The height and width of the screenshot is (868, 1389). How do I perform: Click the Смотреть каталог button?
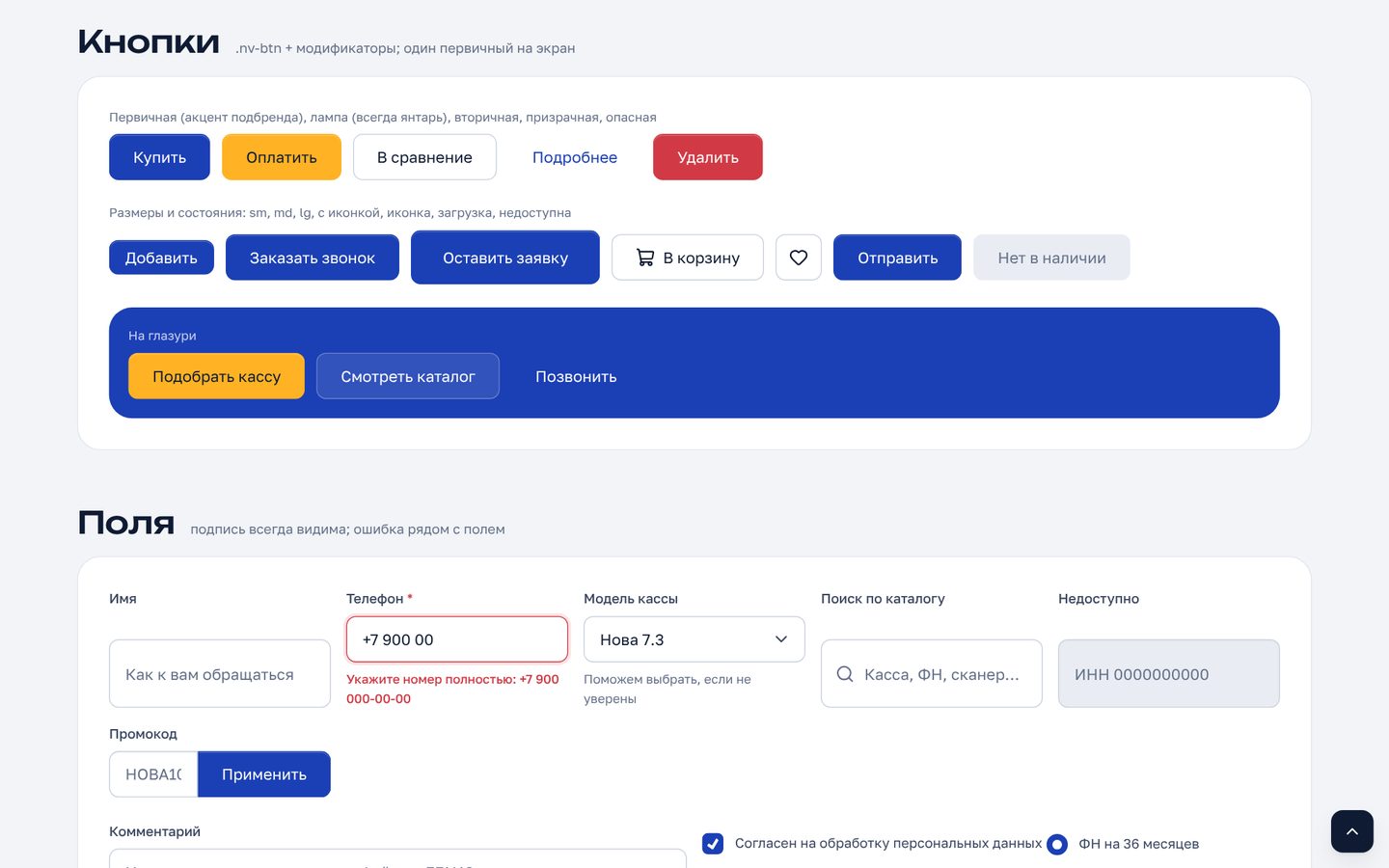(408, 376)
